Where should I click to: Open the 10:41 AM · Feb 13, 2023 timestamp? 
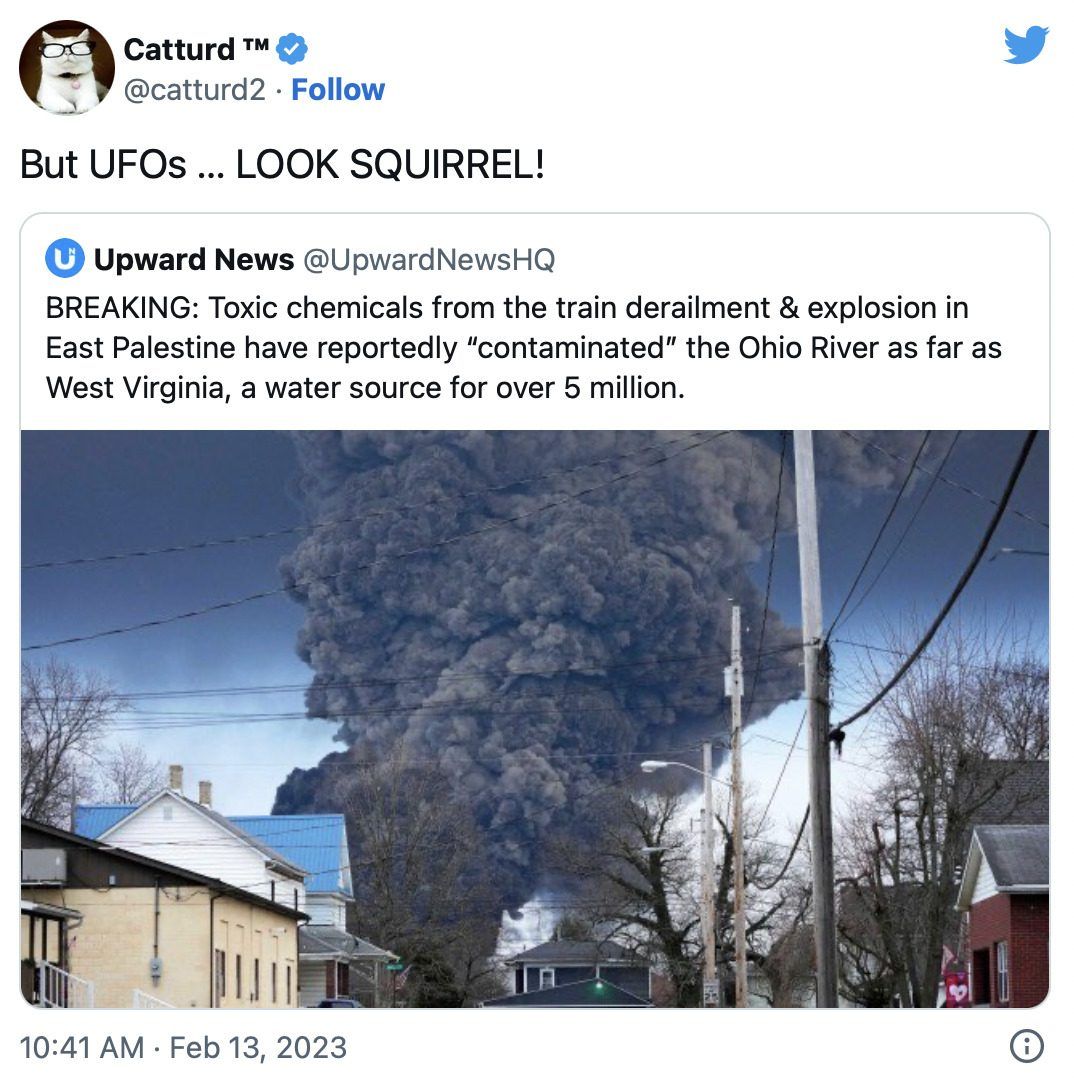click(x=183, y=1047)
